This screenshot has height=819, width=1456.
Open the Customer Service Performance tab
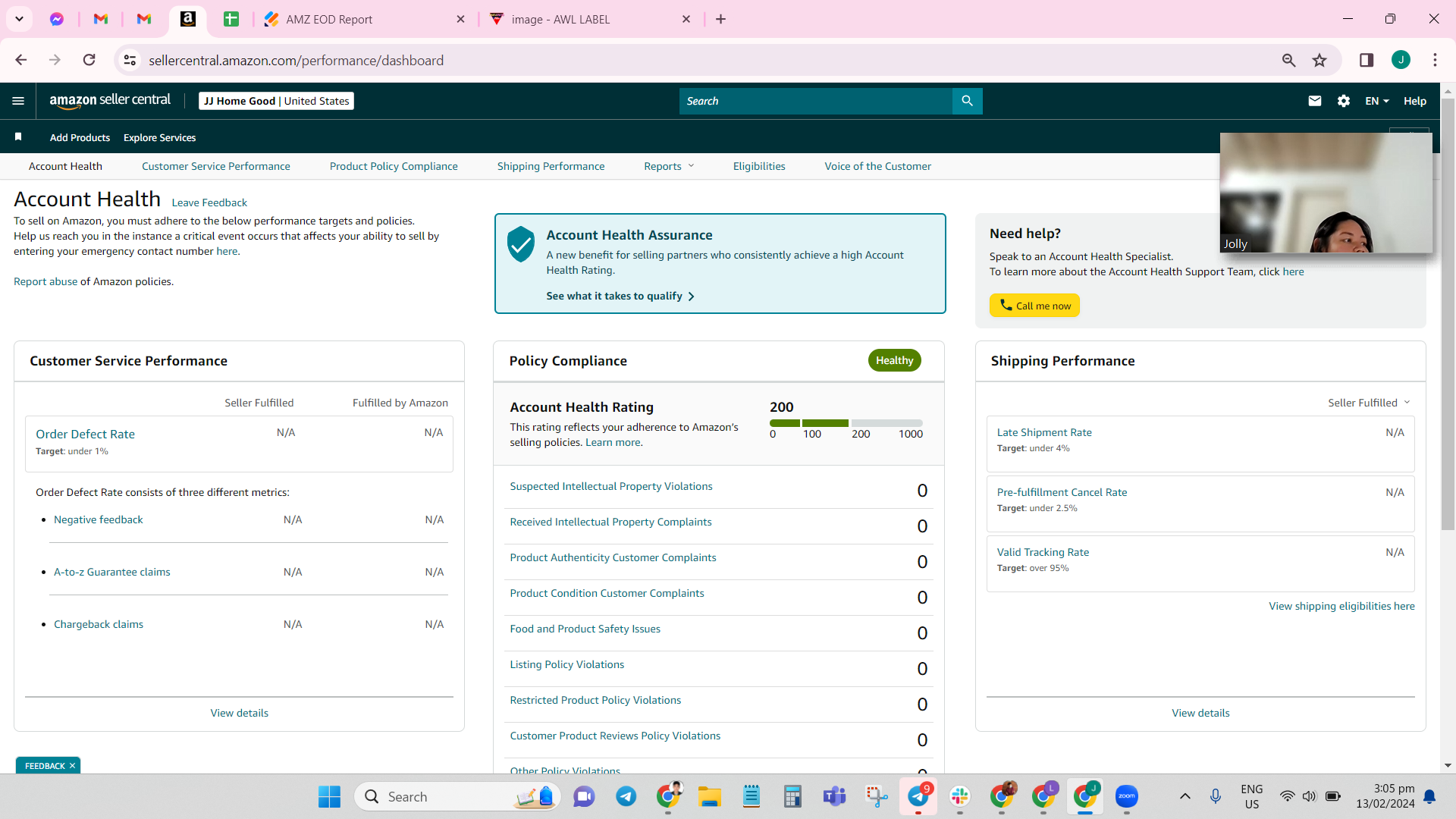click(x=216, y=166)
